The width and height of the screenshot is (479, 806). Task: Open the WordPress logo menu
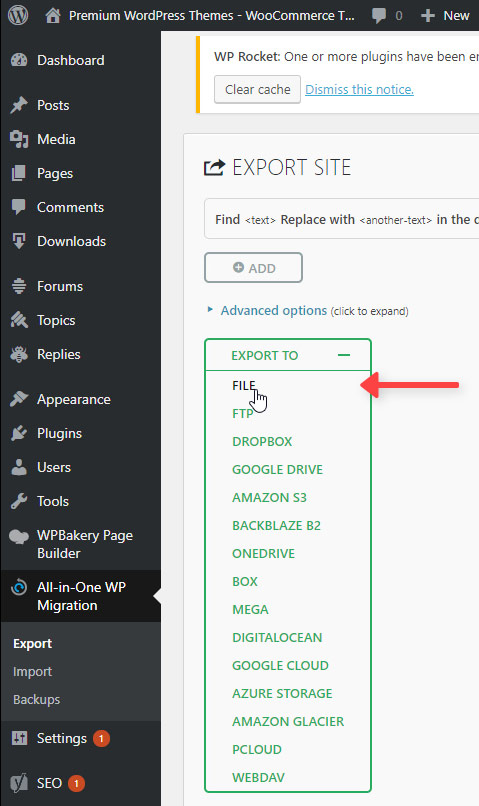point(18,15)
